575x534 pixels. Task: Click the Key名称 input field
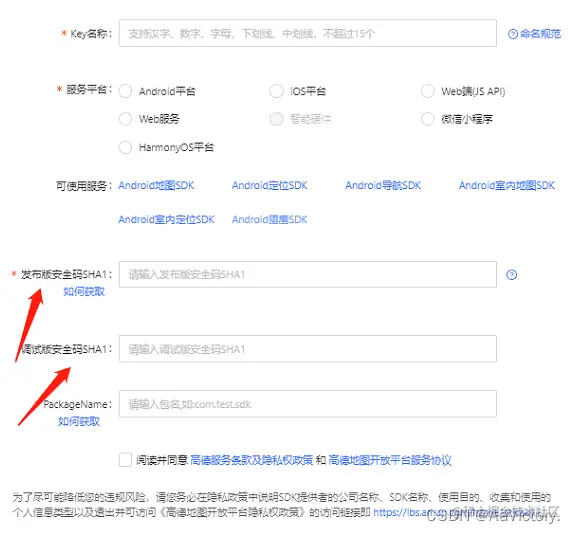click(308, 33)
